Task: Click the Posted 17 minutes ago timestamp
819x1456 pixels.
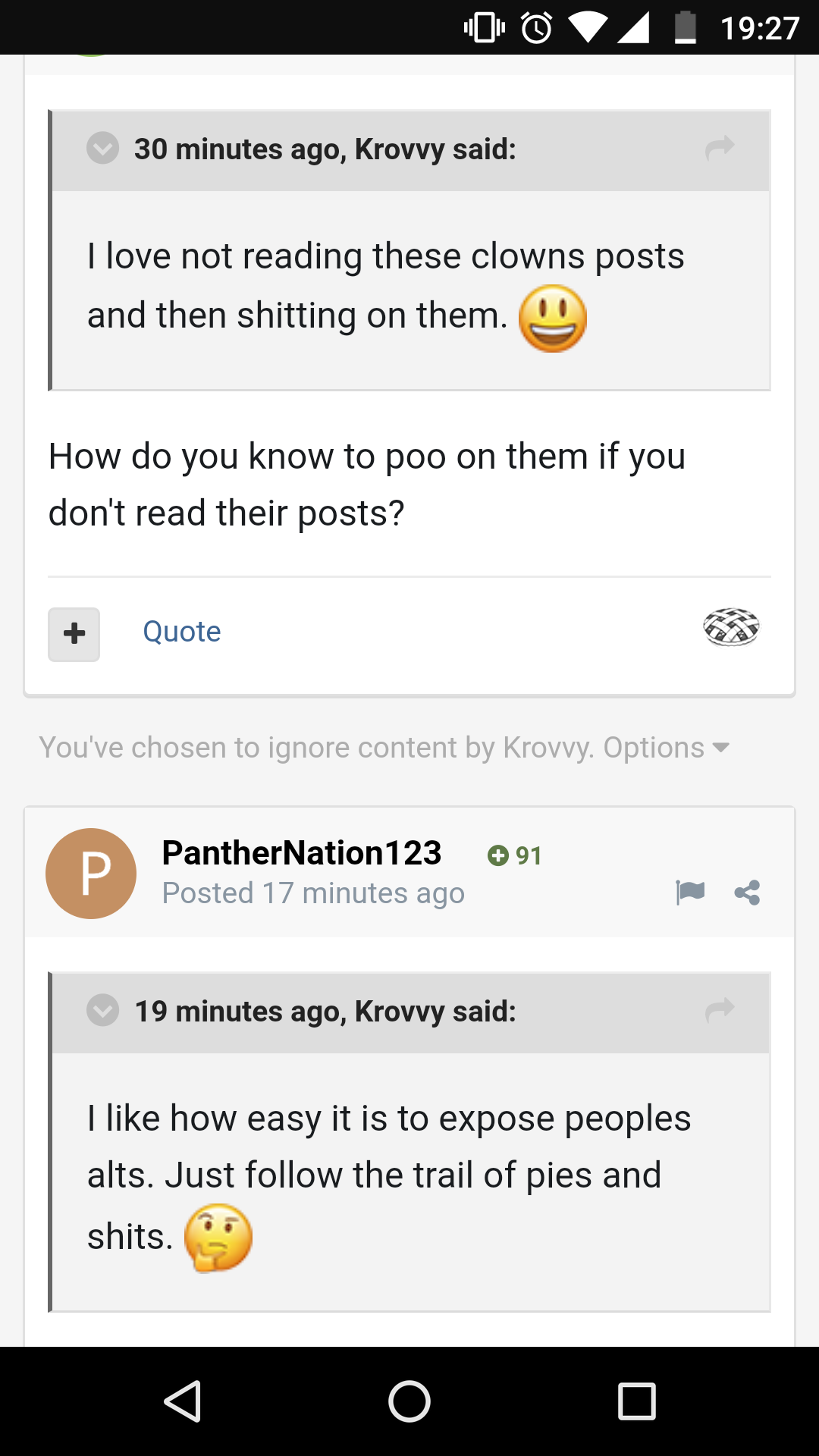Action: 313,893
